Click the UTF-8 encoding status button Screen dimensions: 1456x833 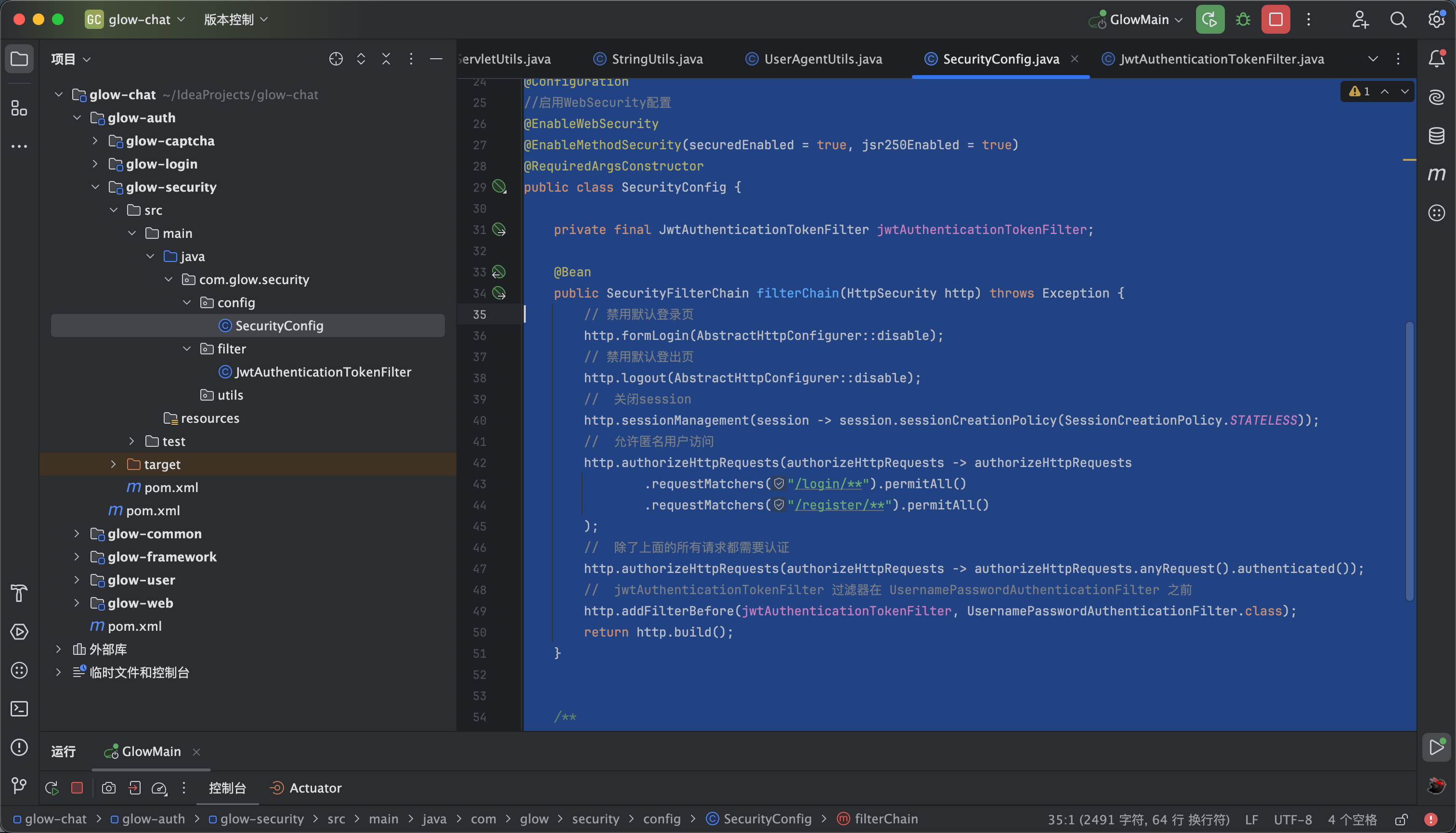click(x=1292, y=820)
